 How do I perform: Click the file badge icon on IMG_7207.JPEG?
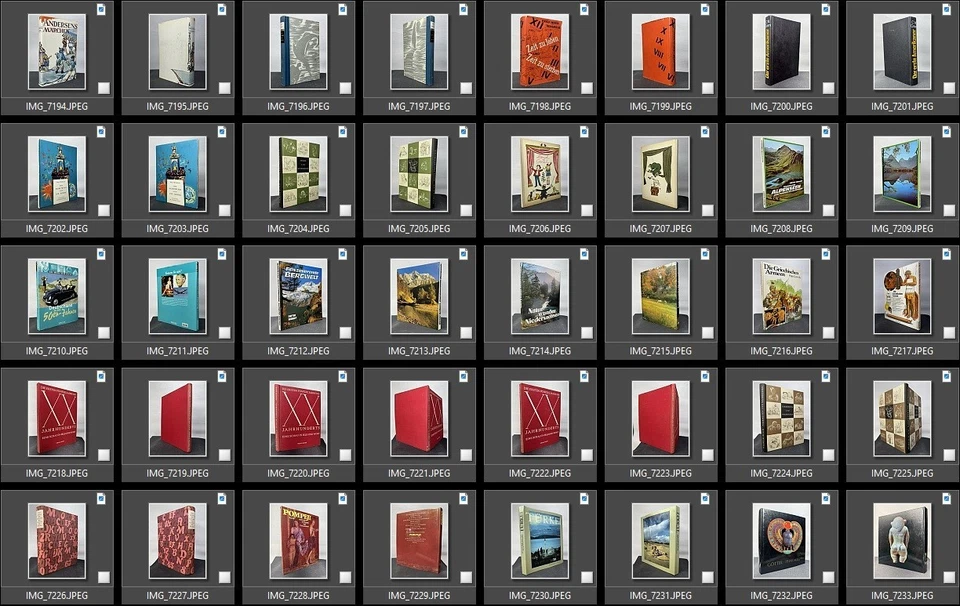705,132
